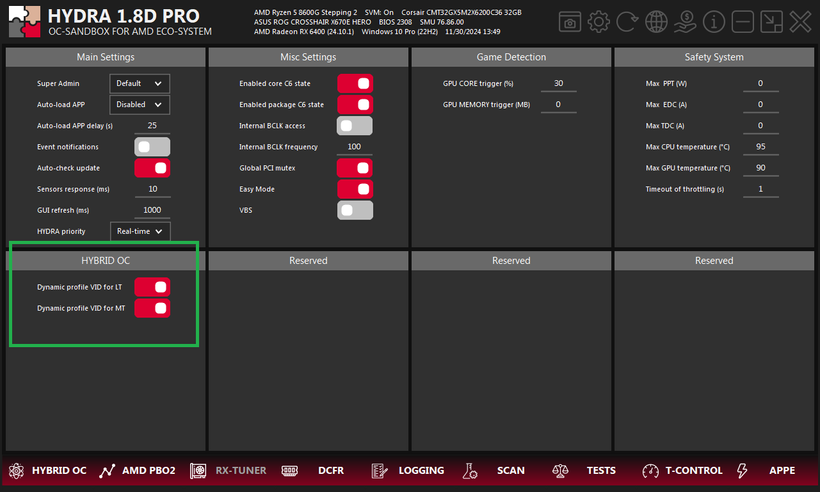The image size is (820, 492).
Task: Click the Max EDC (A) value field
Action: pyautogui.click(x=761, y=105)
